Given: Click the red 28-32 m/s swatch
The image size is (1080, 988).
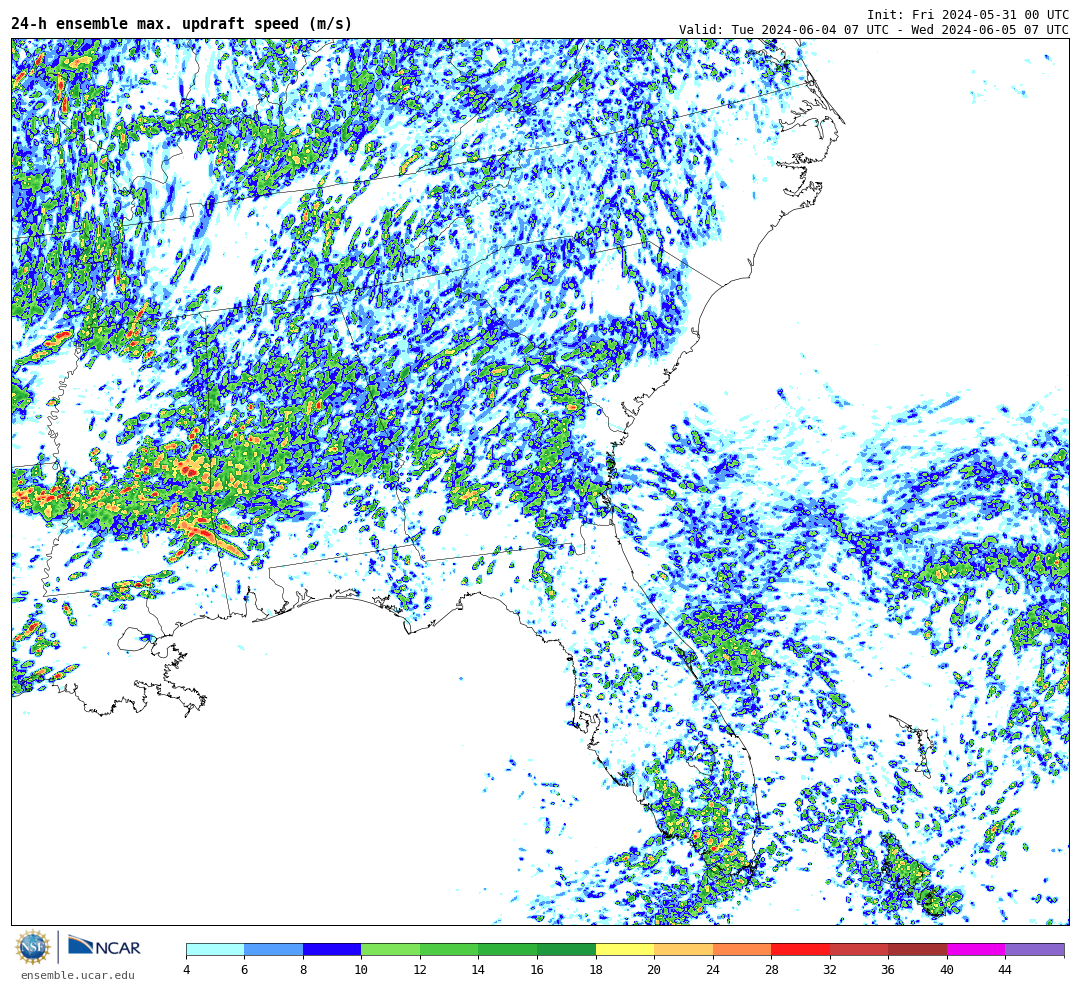Looking at the screenshot, I should pyautogui.click(x=800, y=949).
